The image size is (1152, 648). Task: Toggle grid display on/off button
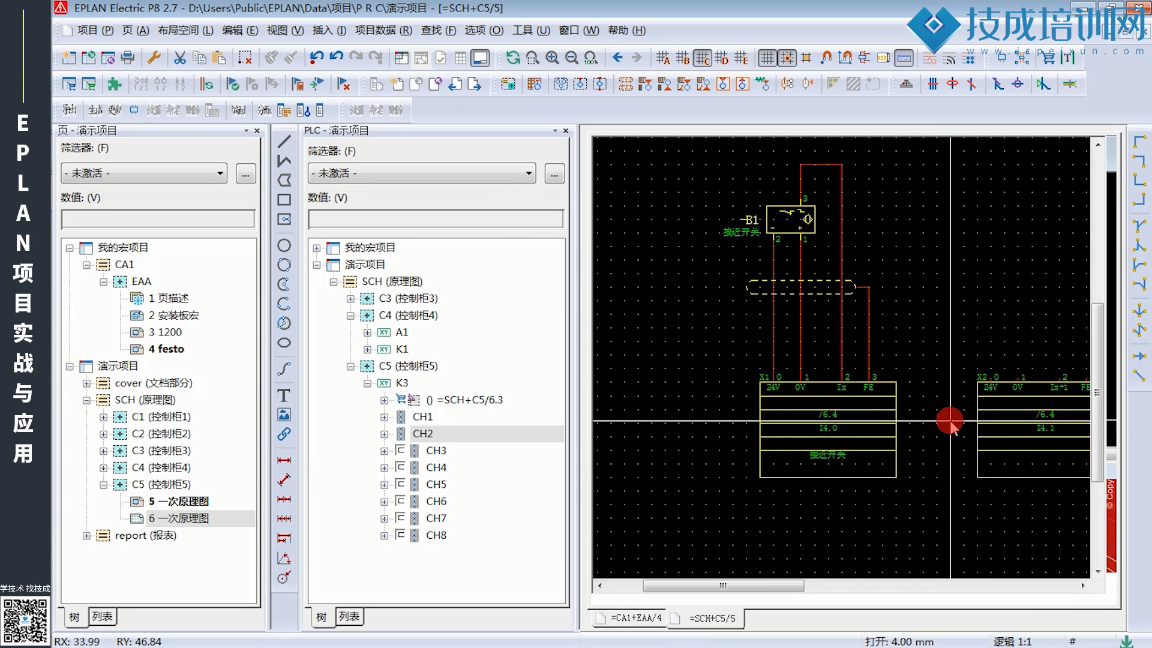[767, 57]
